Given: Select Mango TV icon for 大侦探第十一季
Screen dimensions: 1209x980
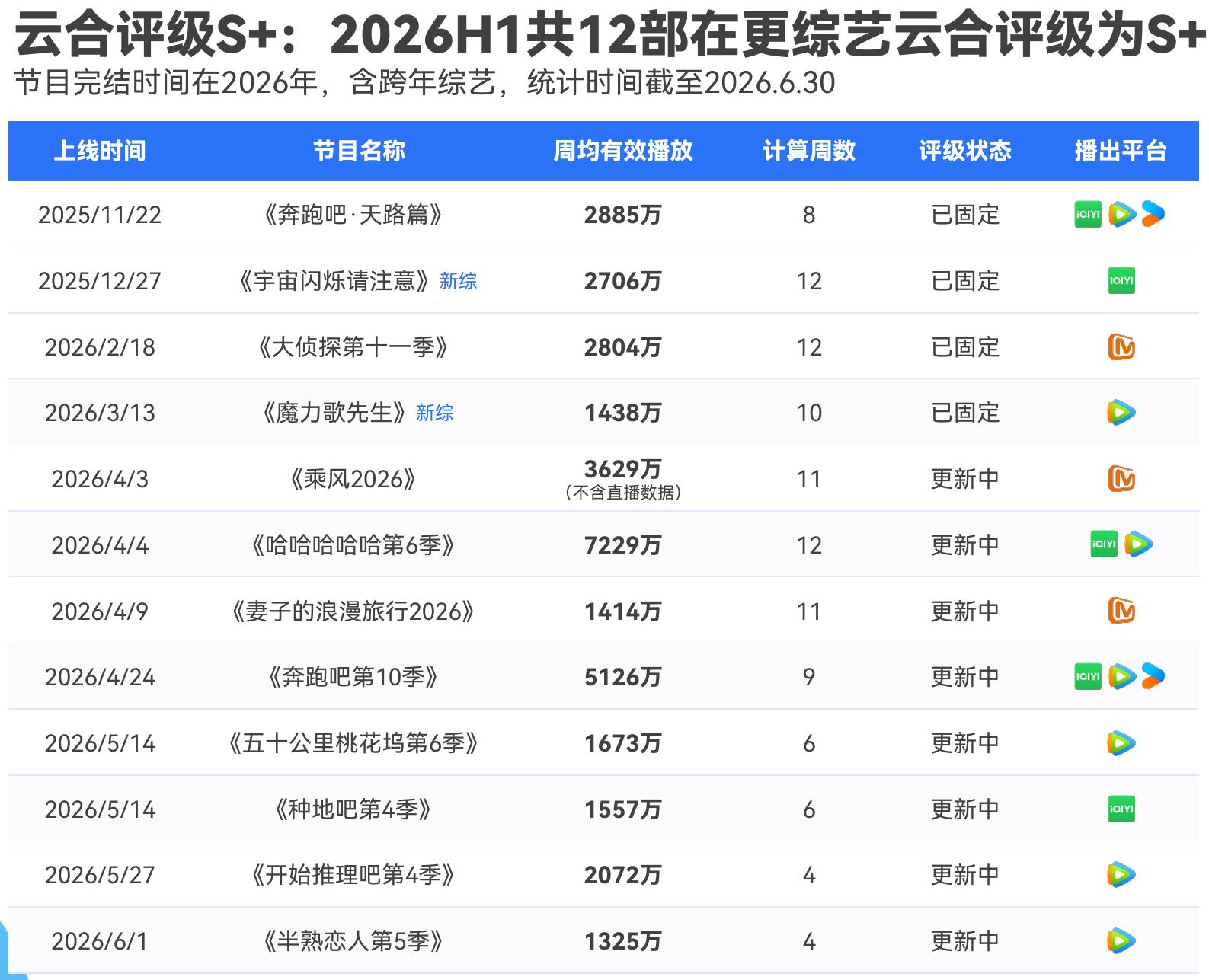Looking at the screenshot, I should pos(1121,347).
